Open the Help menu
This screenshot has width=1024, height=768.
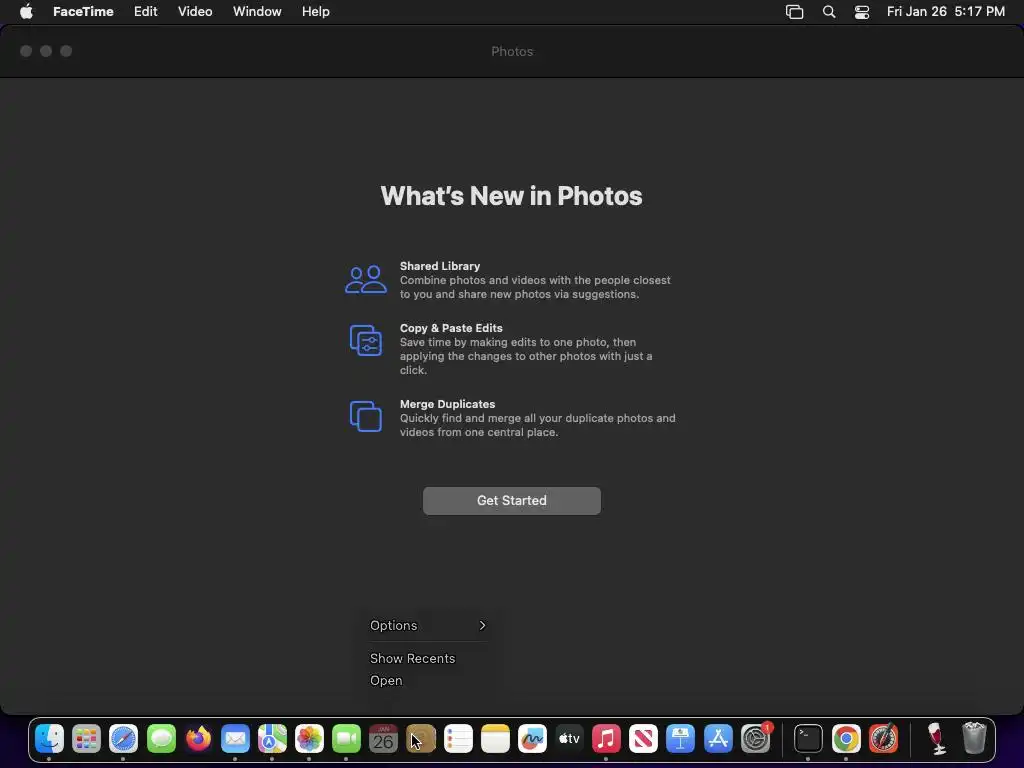click(315, 12)
